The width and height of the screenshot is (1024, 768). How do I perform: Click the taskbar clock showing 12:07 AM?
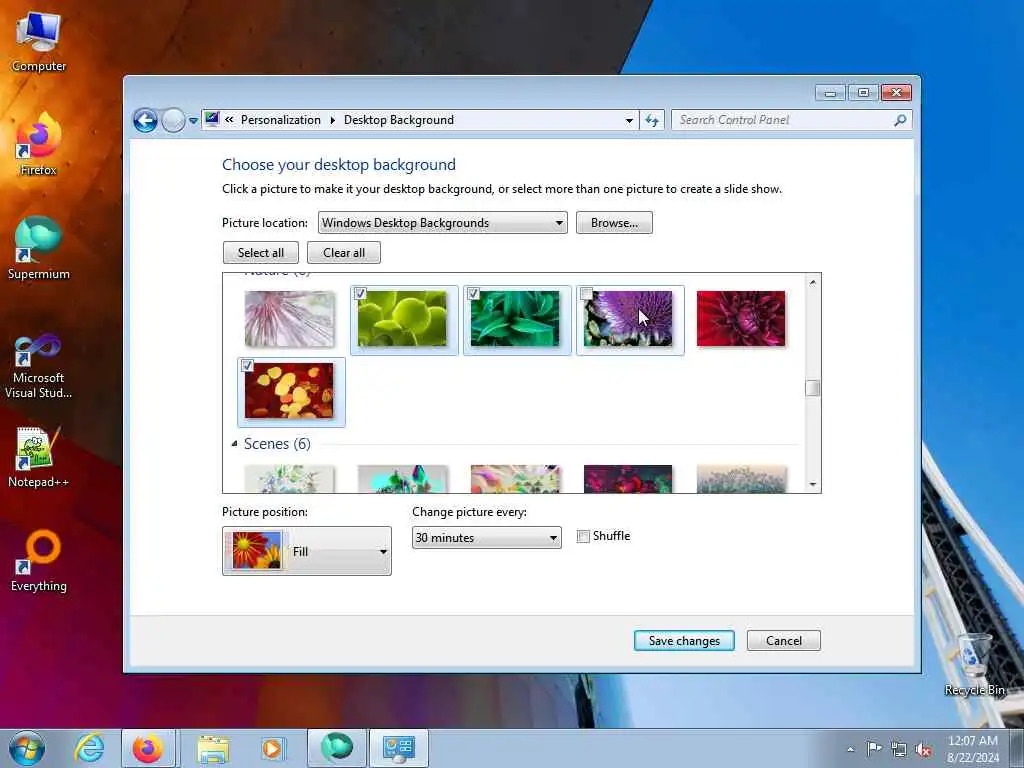(973, 749)
